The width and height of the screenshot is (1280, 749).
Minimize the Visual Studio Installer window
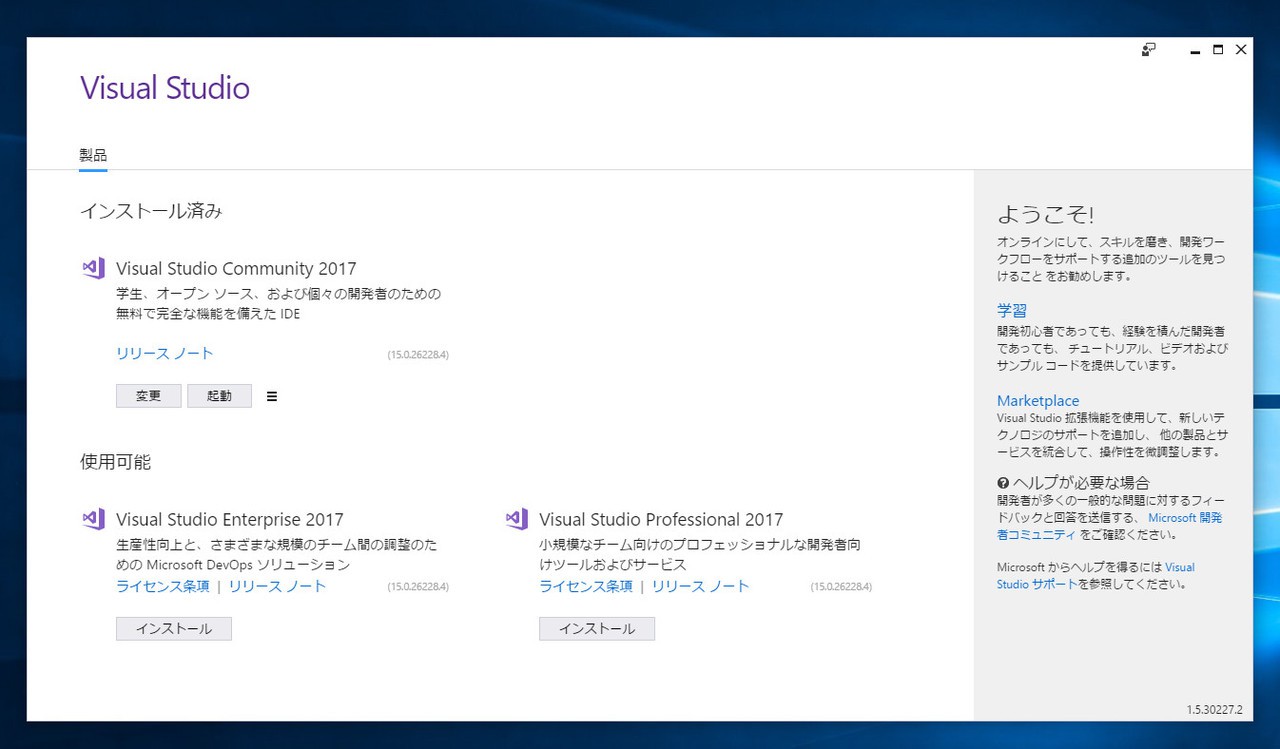pos(1195,50)
